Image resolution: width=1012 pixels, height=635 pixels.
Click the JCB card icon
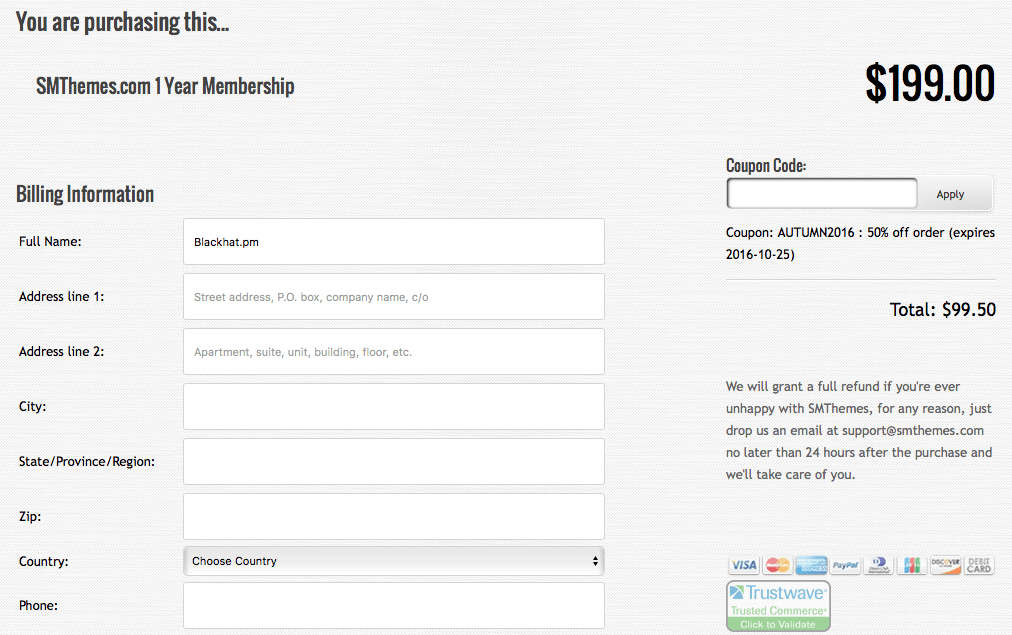click(912, 565)
